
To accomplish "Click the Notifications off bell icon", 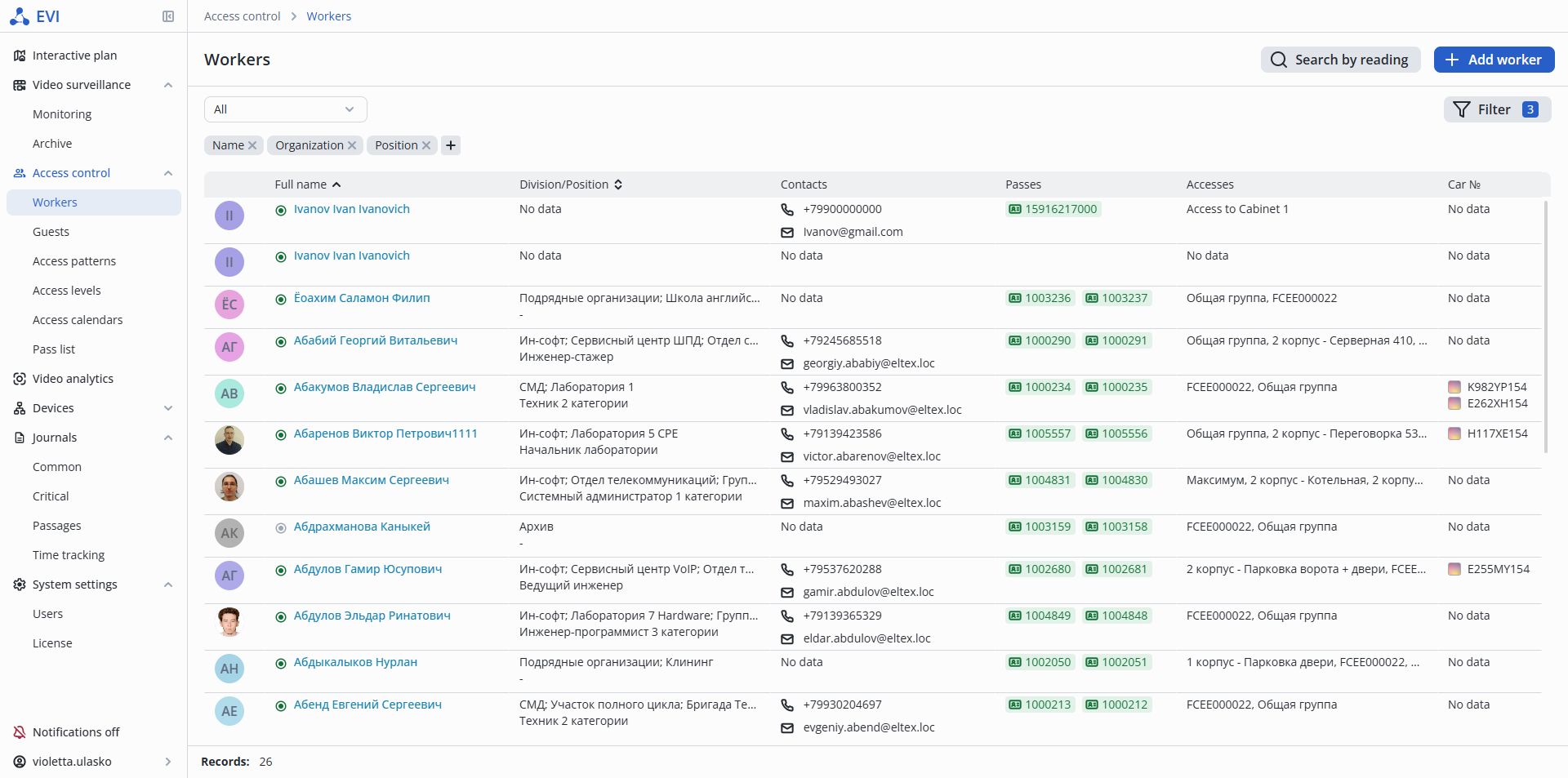I will point(20,732).
